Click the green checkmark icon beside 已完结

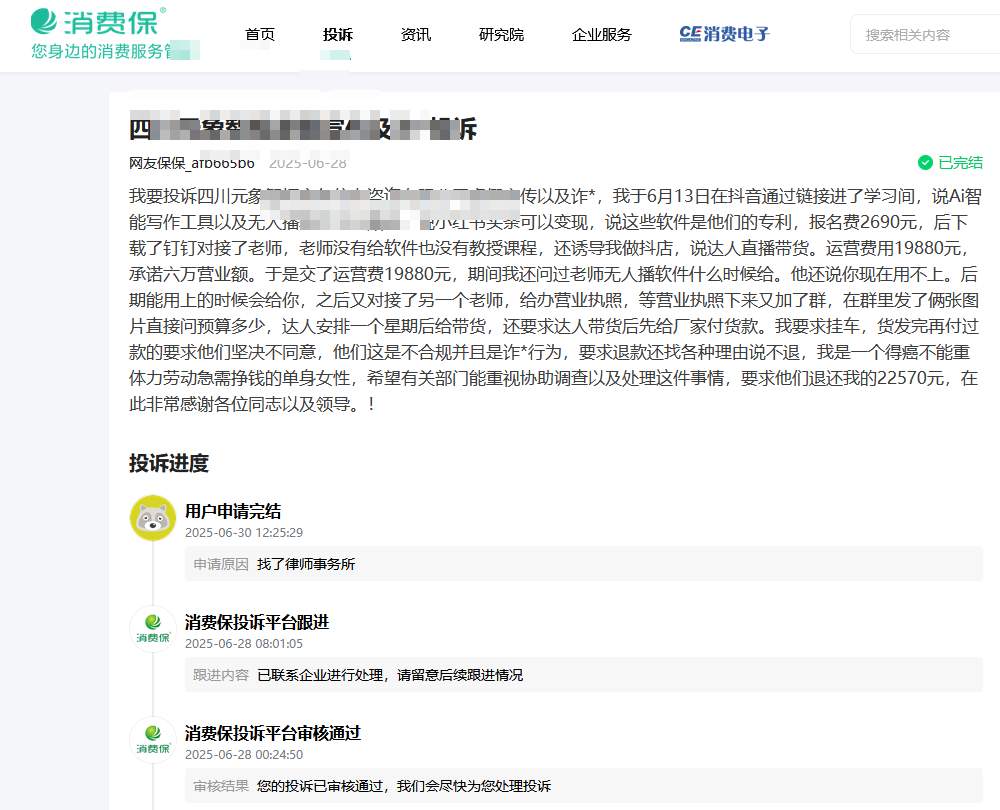click(927, 162)
